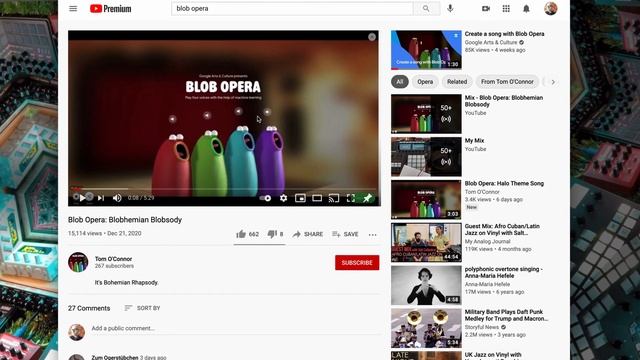The height and width of the screenshot is (360, 640).
Task: Select the All filter chip
Action: [x=400, y=82]
